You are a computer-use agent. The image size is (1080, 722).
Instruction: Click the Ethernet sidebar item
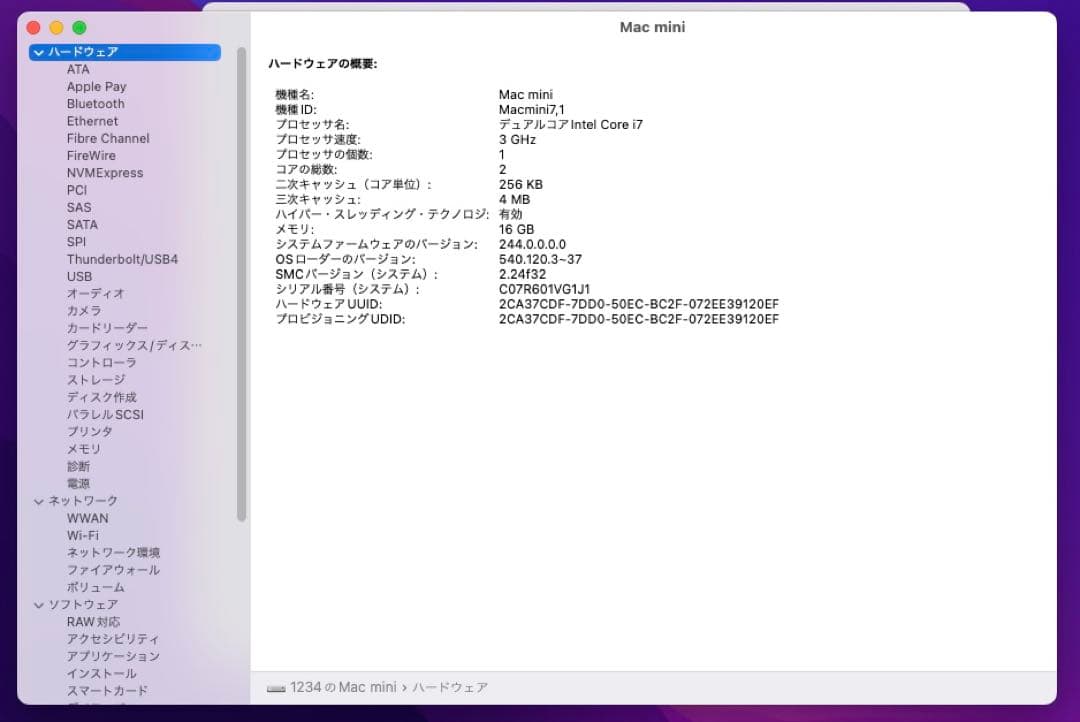point(92,121)
